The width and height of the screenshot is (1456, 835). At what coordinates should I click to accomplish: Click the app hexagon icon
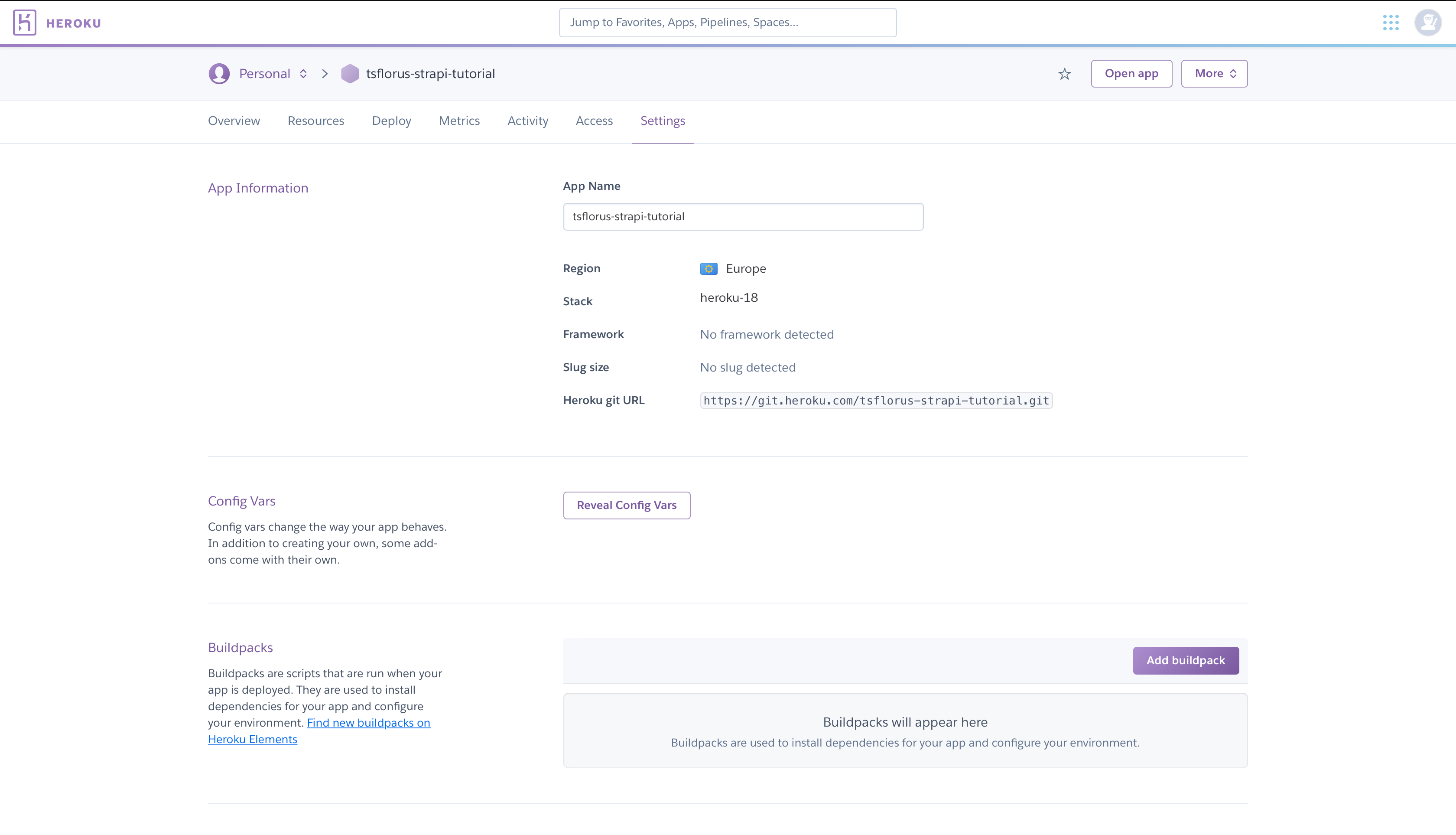350,73
